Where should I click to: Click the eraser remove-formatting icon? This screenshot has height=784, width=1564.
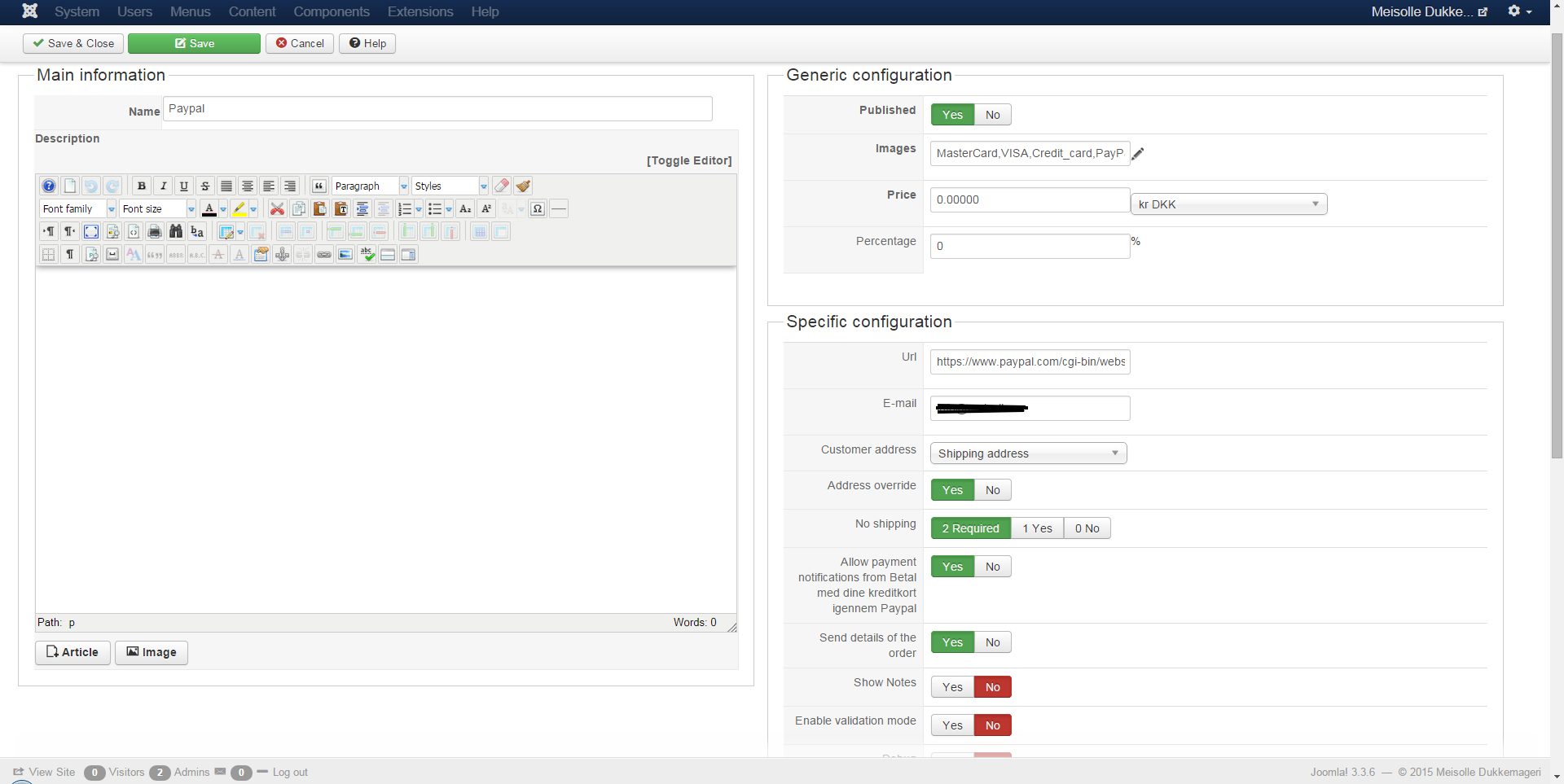point(502,186)
